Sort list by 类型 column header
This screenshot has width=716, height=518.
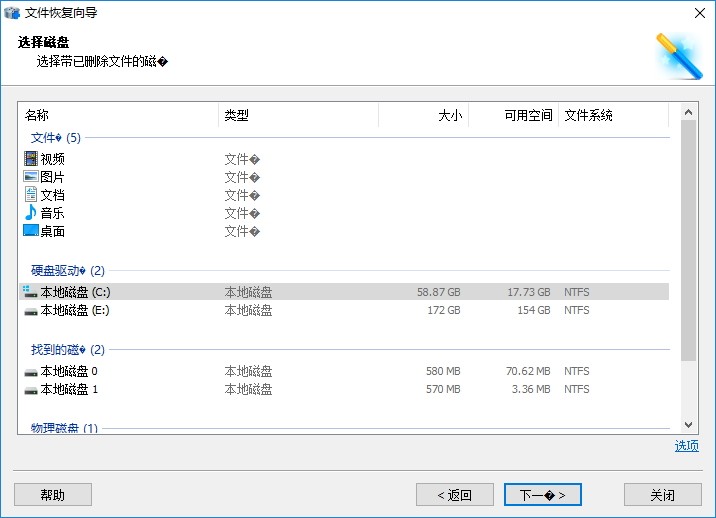299,115
